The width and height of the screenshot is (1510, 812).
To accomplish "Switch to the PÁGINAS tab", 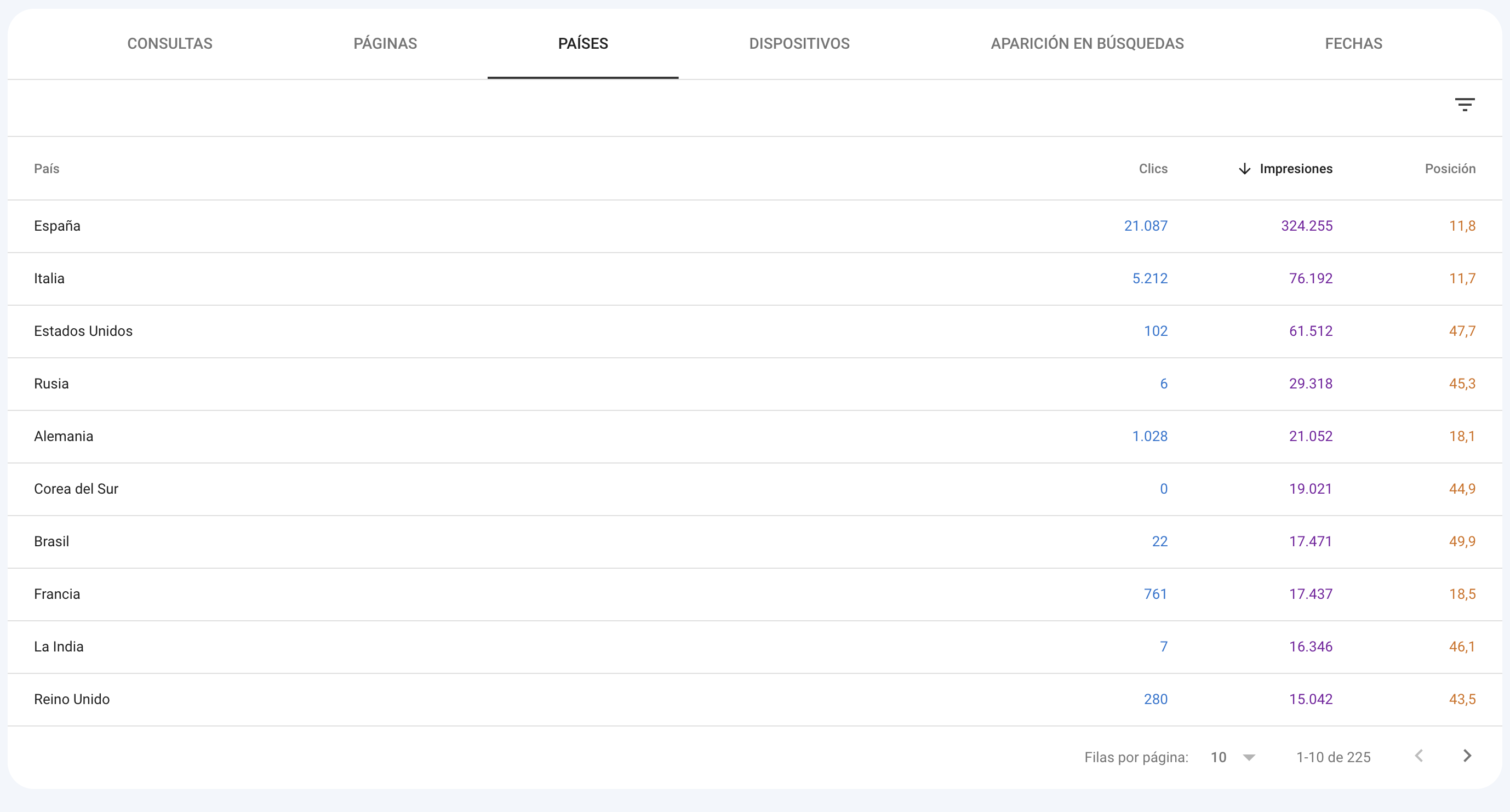I will pos(385,43).
